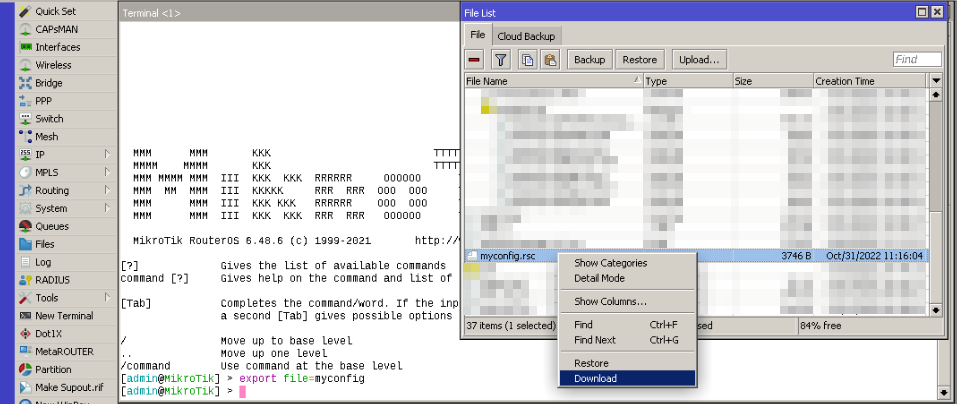
Task: Click the filter funnel icon in File List
Action: [x=500, y=59]
